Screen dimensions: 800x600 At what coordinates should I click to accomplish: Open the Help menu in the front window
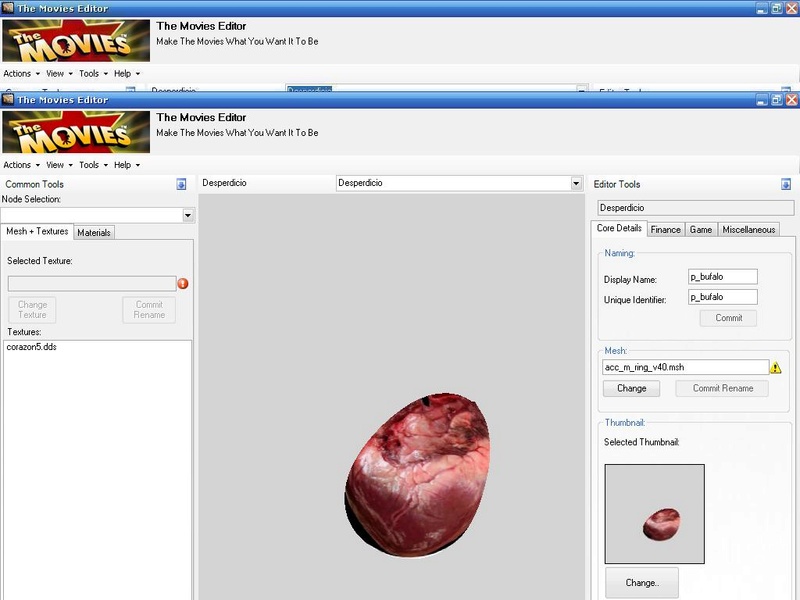(127, 165)
